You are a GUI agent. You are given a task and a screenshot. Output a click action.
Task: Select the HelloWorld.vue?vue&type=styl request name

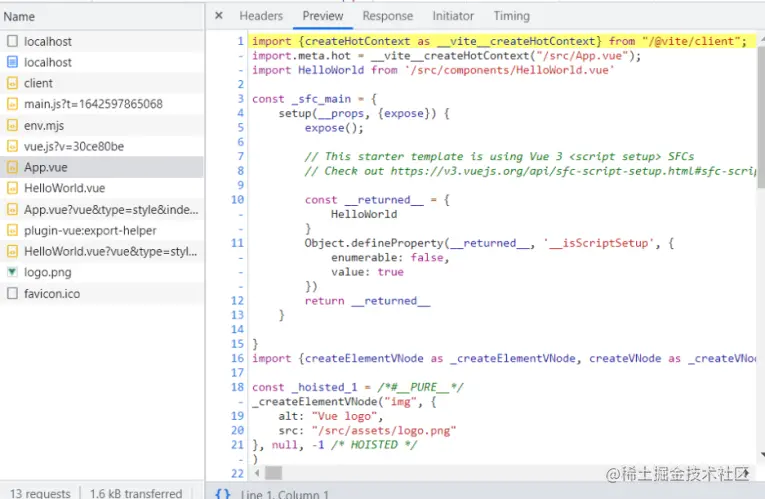[x=111, y=252]
